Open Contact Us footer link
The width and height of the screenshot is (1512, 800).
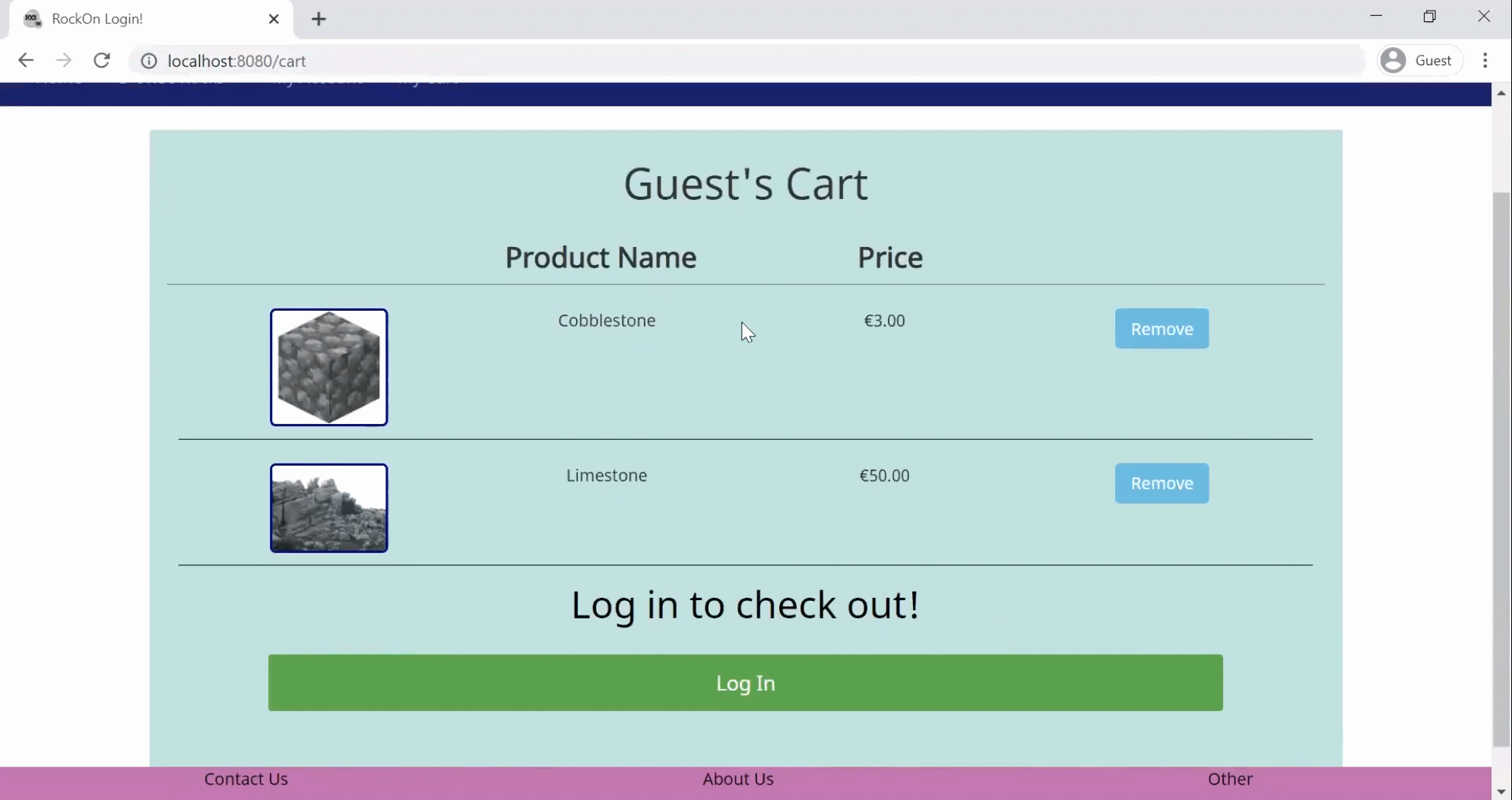coord(246,779)
